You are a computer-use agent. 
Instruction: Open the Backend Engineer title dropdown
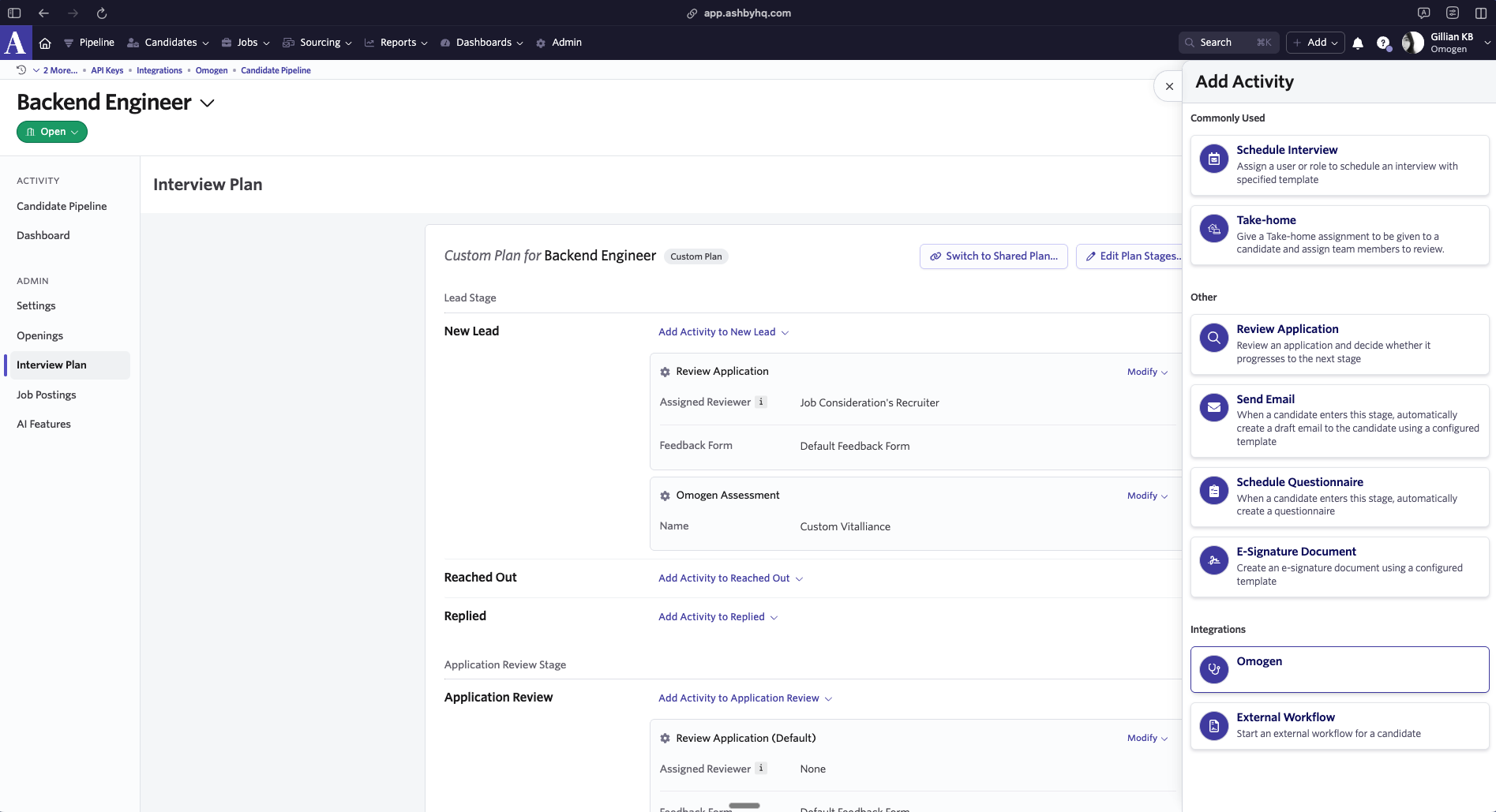pos(208,103)
